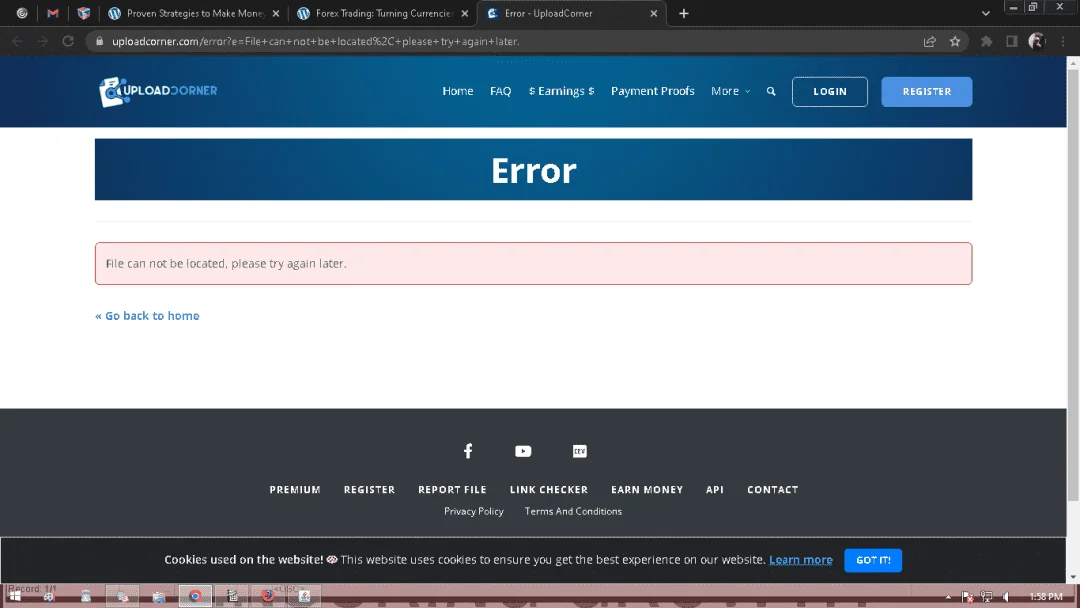Image resolution: width=1080 pixels, height=608 pixels.
Task: Close the Proven Strategies tab
Action: tap(276, 13)
